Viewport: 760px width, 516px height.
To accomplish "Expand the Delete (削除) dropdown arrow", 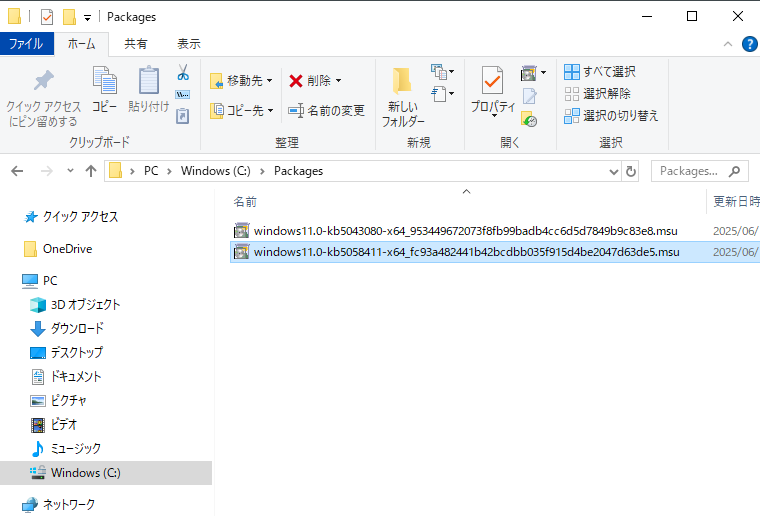I will (x=338, y=80).
